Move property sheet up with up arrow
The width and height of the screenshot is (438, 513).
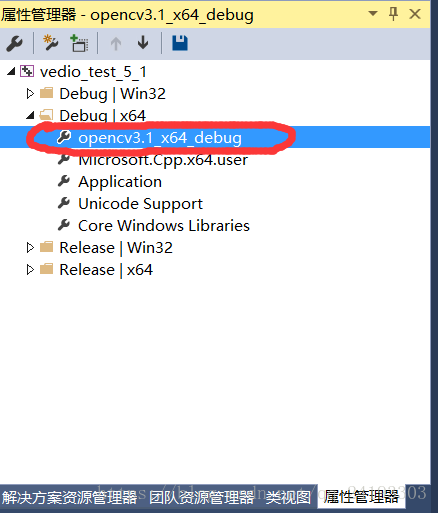click(x=116, y=43)
